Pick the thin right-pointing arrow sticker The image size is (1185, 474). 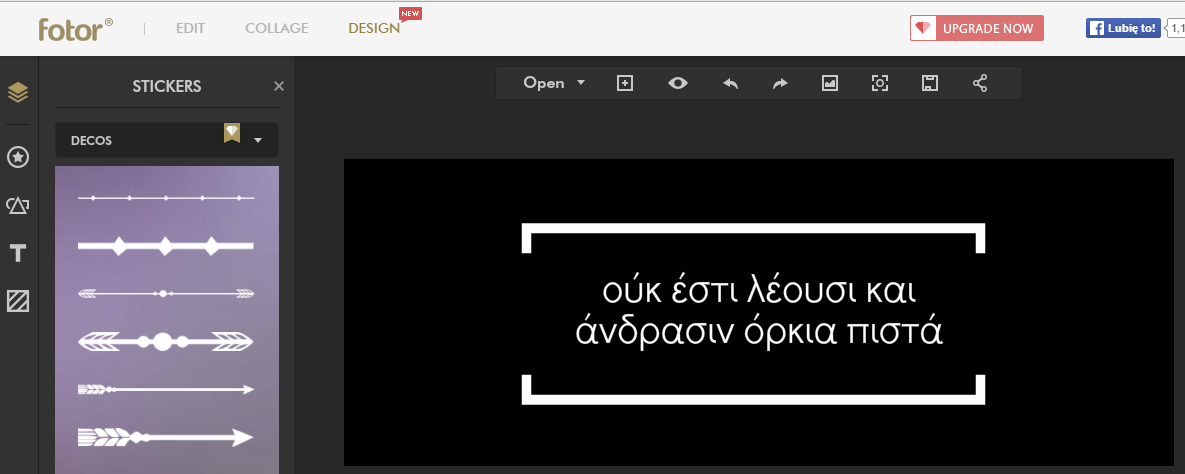tap(166, 389)
